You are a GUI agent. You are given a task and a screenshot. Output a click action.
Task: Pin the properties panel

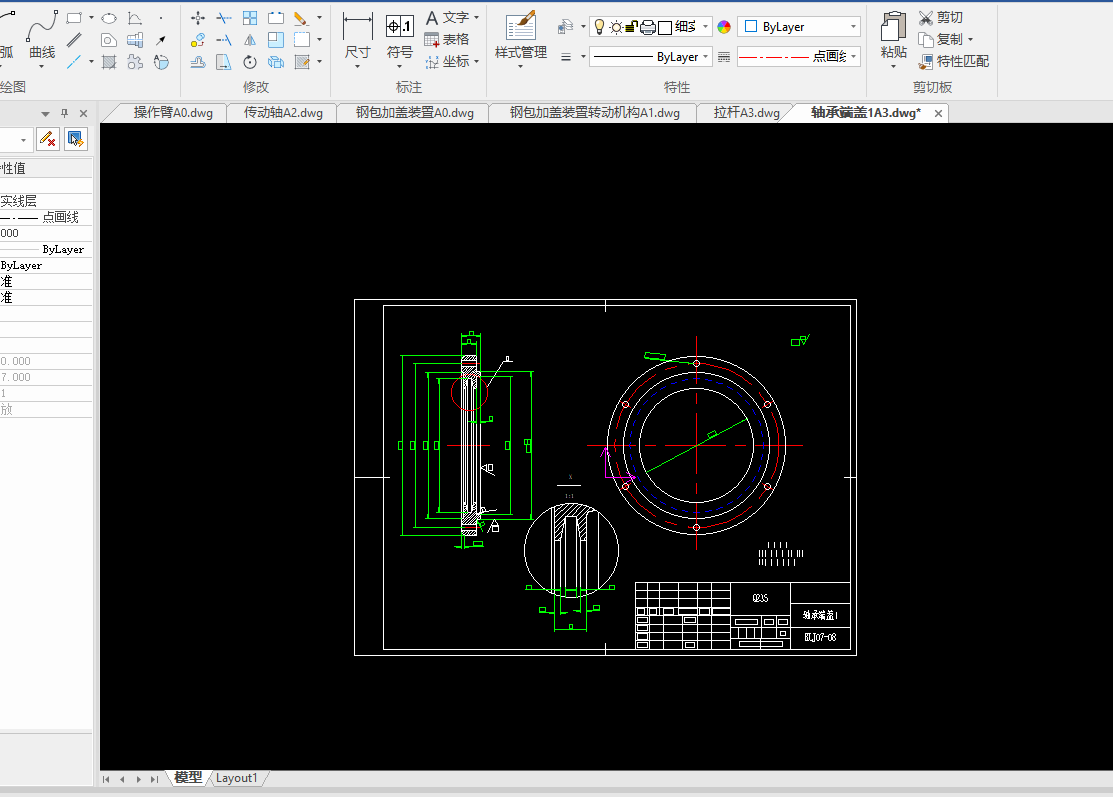point(65,114)
